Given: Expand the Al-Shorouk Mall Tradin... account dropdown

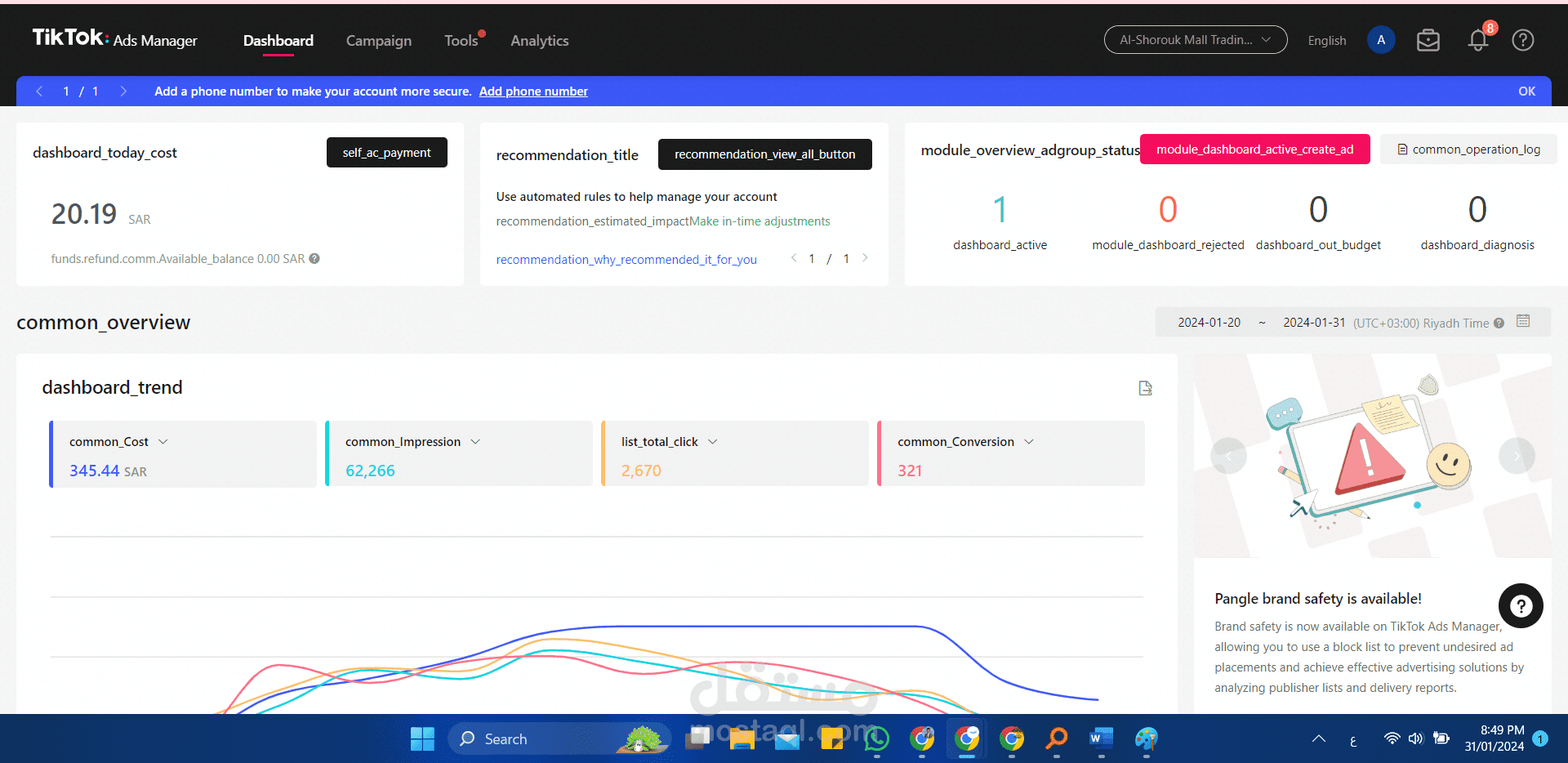Looking at the screenshot, I should 1196,39.
